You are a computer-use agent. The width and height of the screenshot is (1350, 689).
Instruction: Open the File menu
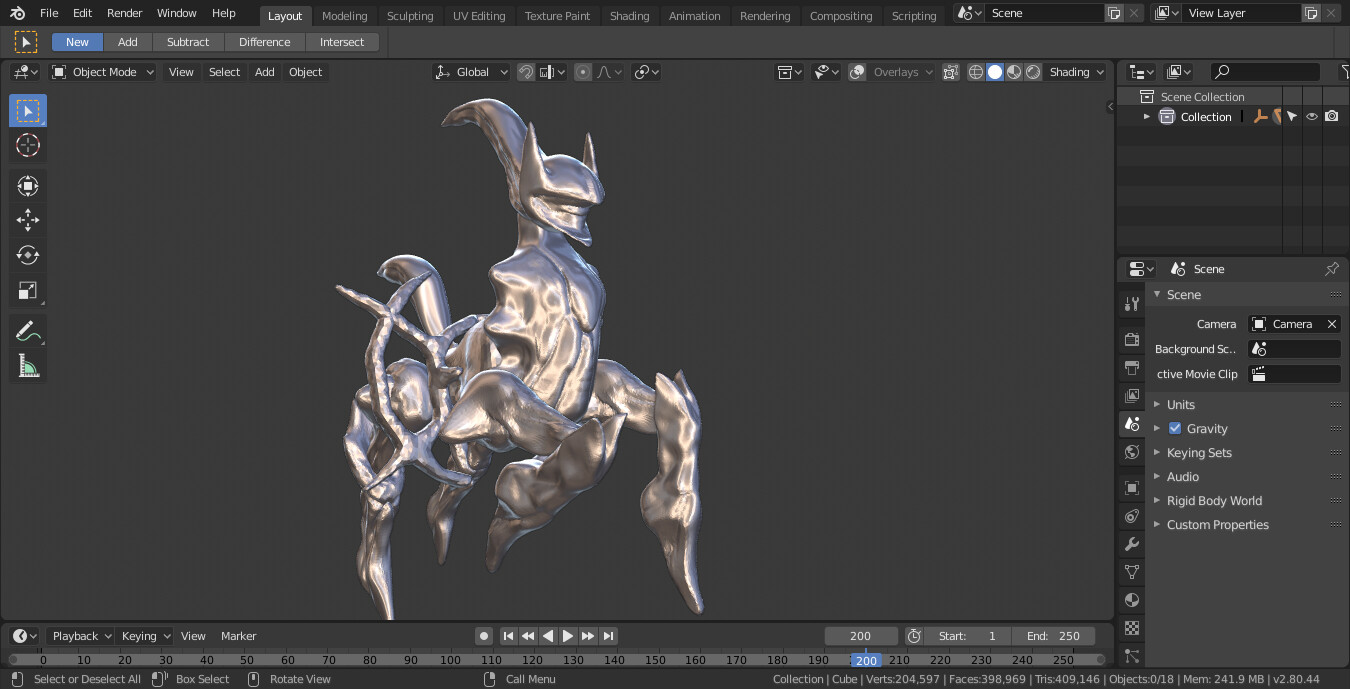[49, 13]
